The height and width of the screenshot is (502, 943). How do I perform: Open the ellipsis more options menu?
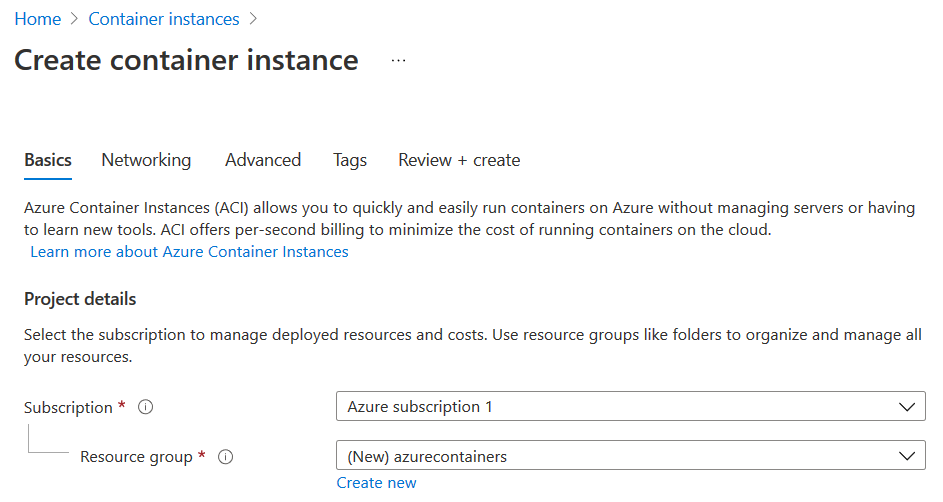[399, 61]
